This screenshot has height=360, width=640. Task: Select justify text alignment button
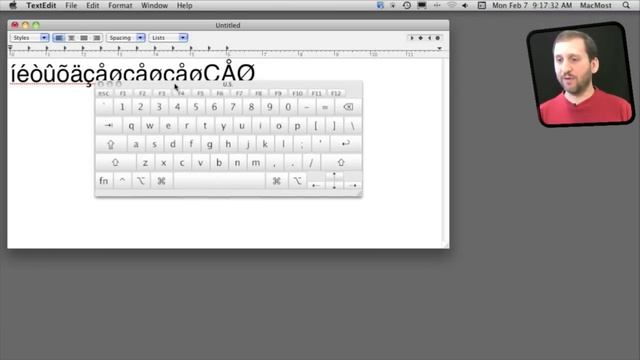pos(84,38)
